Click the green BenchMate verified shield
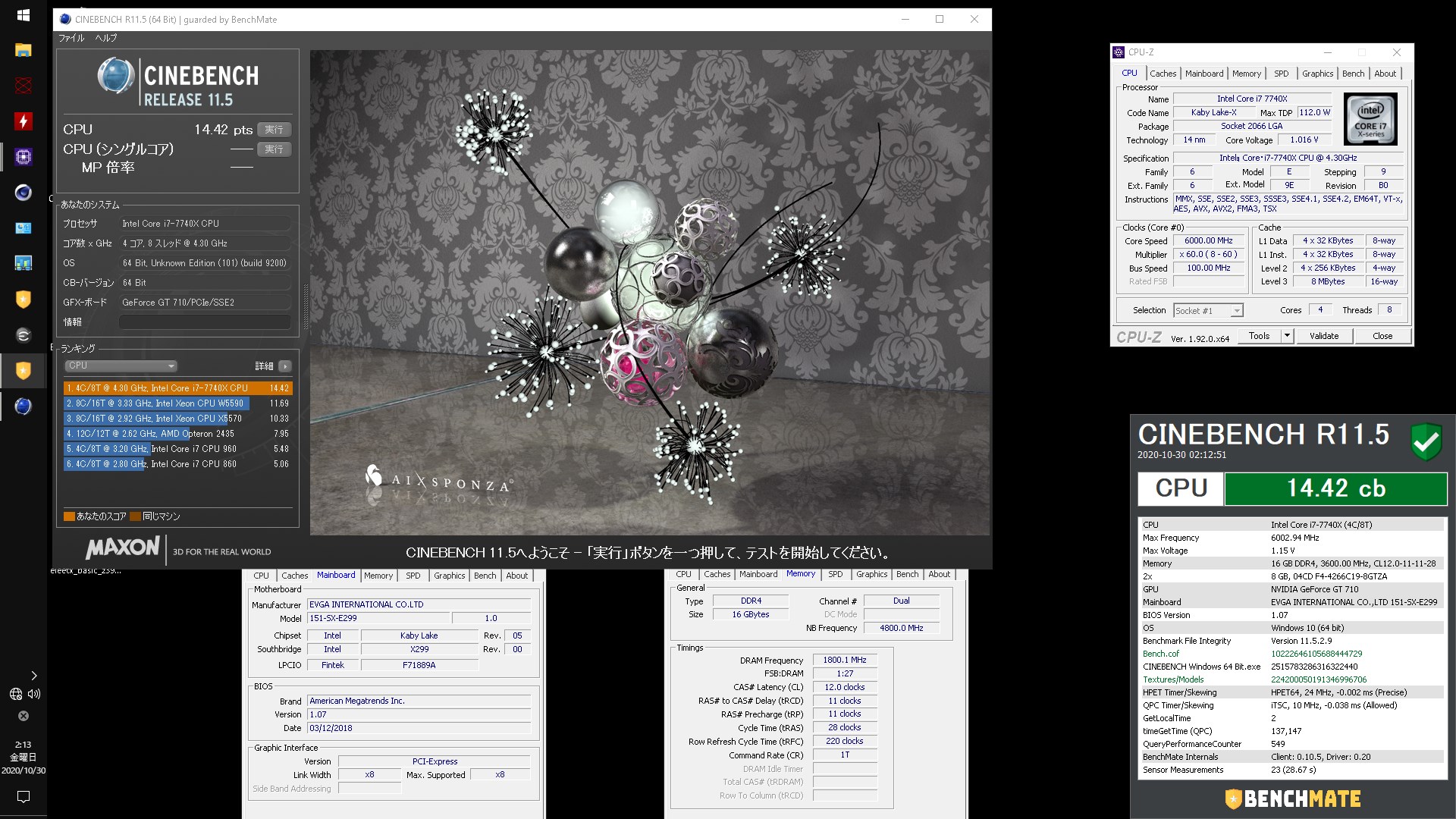Screen dimensions: 1456x819 (1426, 441)
